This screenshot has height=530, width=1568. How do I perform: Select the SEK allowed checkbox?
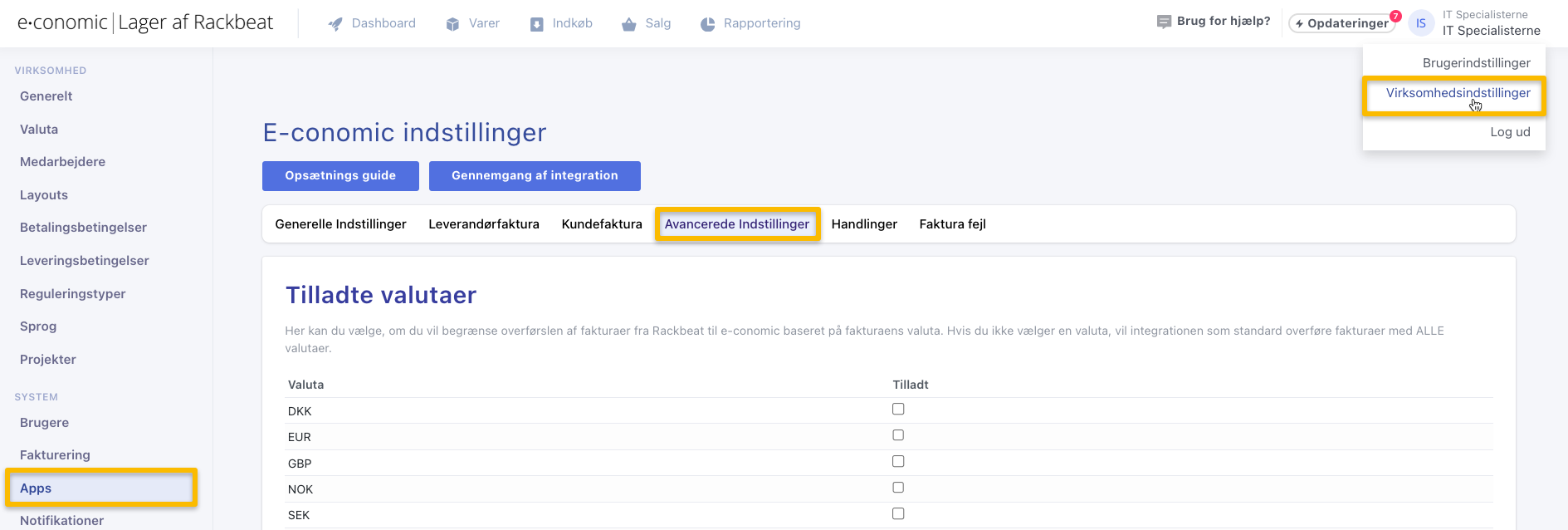click(x=898, y=513)
